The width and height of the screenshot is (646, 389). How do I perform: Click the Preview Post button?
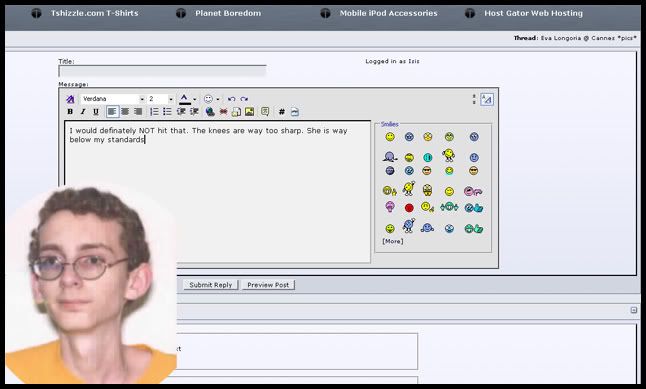point(268,285)
